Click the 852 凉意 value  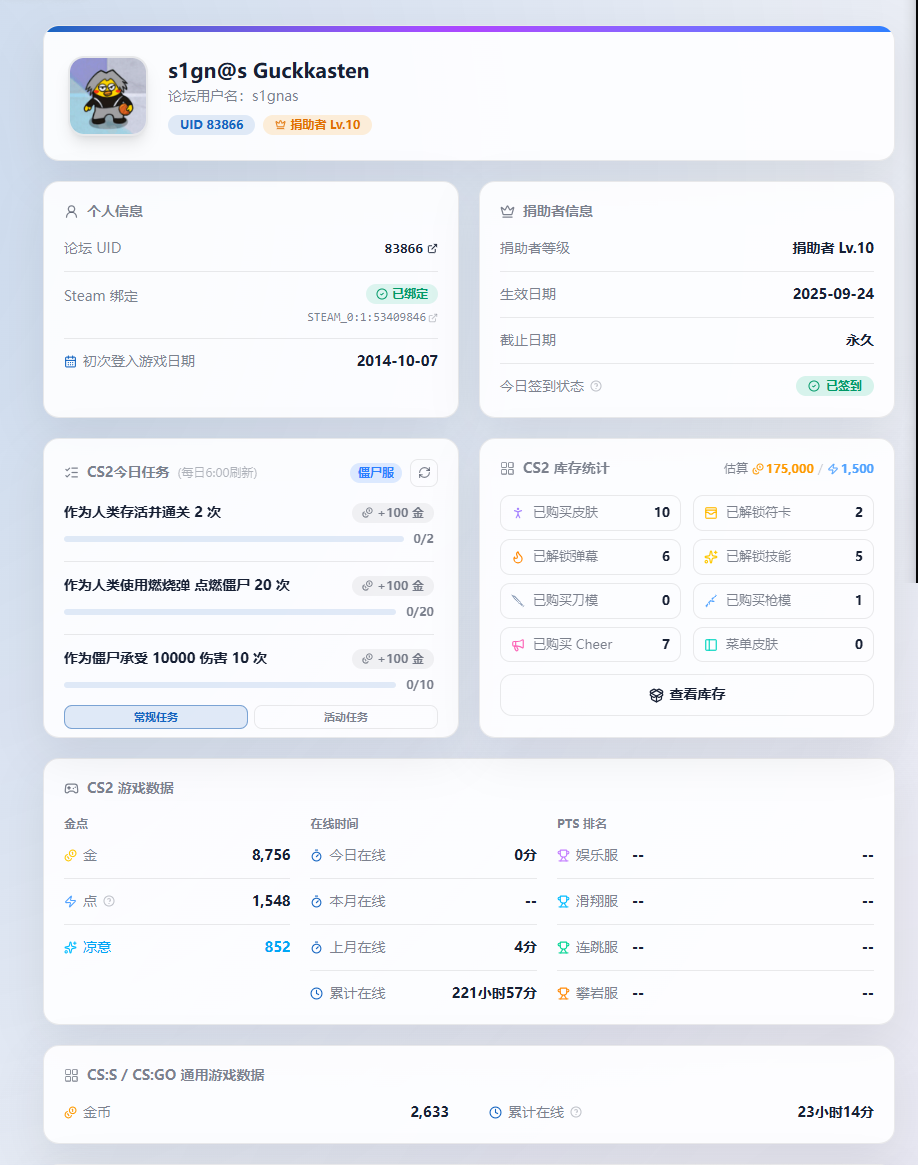click(278, 947)
